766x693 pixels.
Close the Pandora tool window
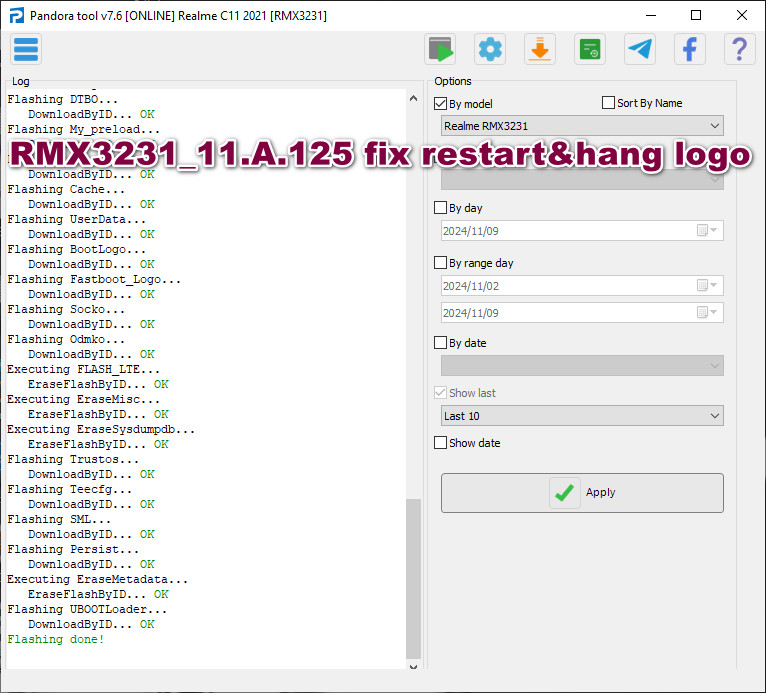point(742,15)
